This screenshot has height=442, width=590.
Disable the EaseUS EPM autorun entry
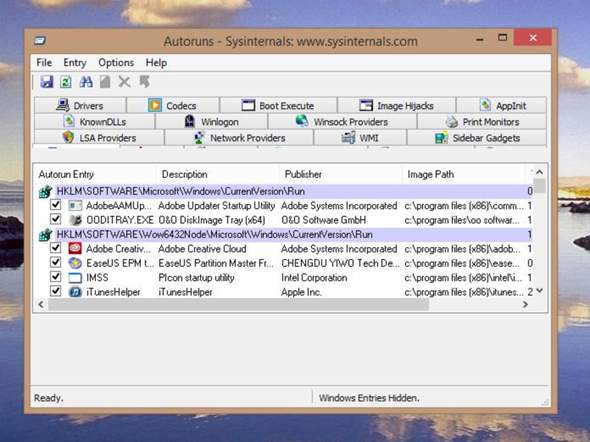tap(56, 262)
